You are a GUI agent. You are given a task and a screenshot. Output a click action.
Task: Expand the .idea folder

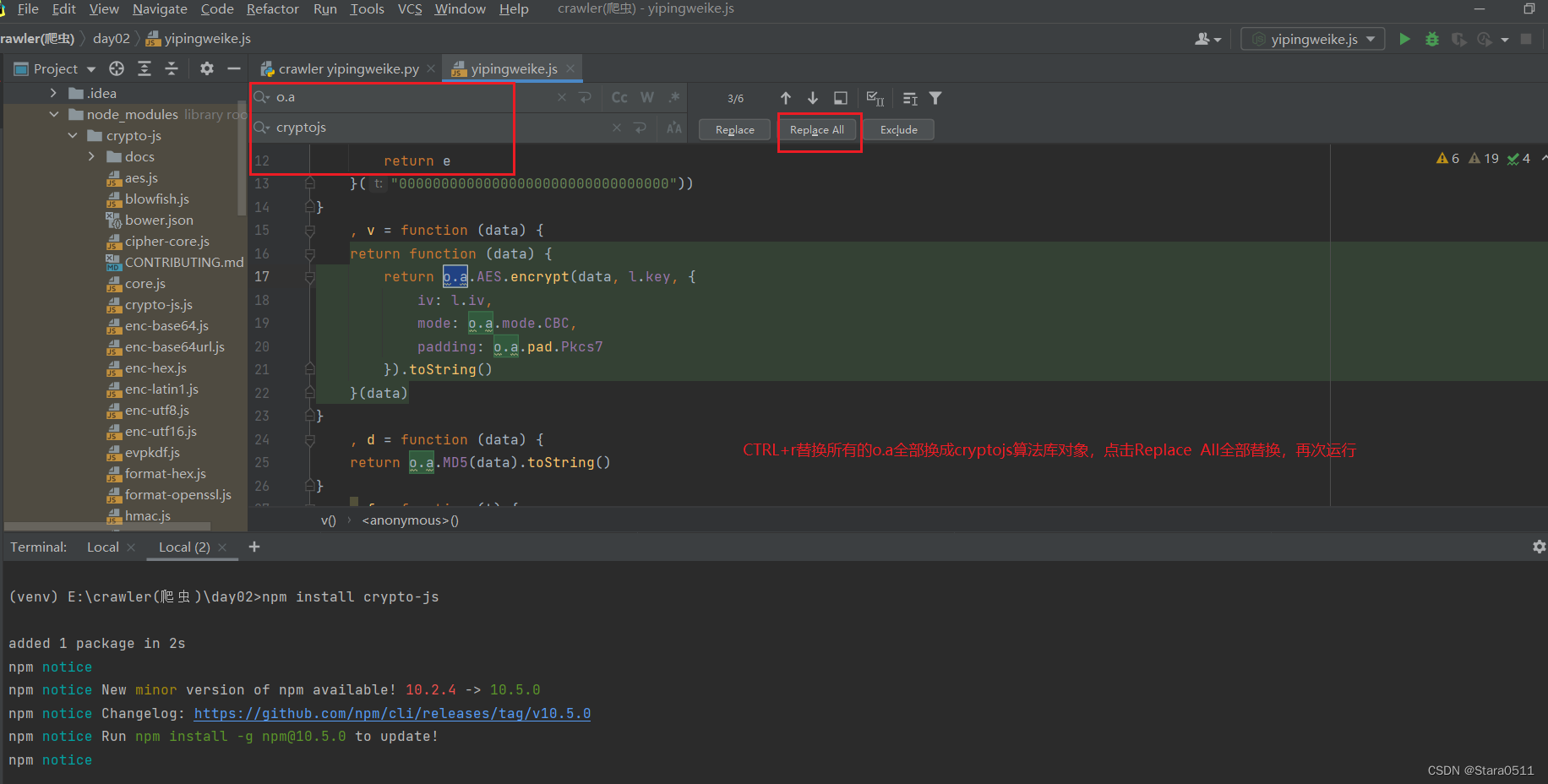point(53,93)
